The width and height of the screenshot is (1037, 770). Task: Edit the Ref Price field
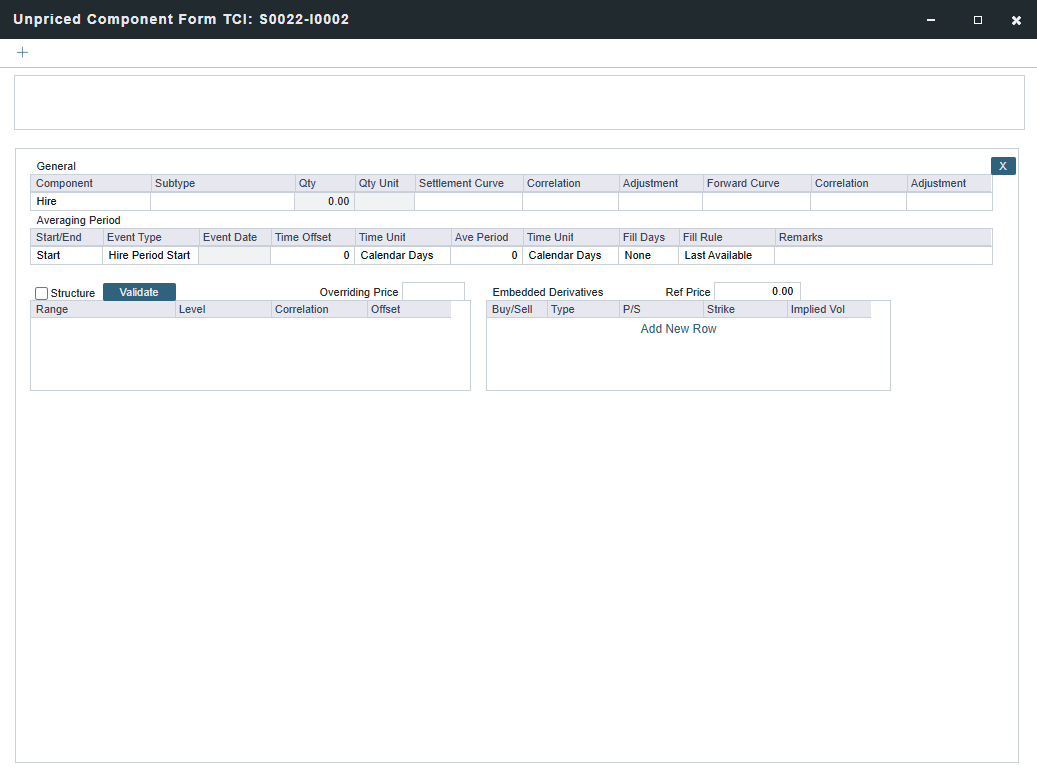click(756, 292)
